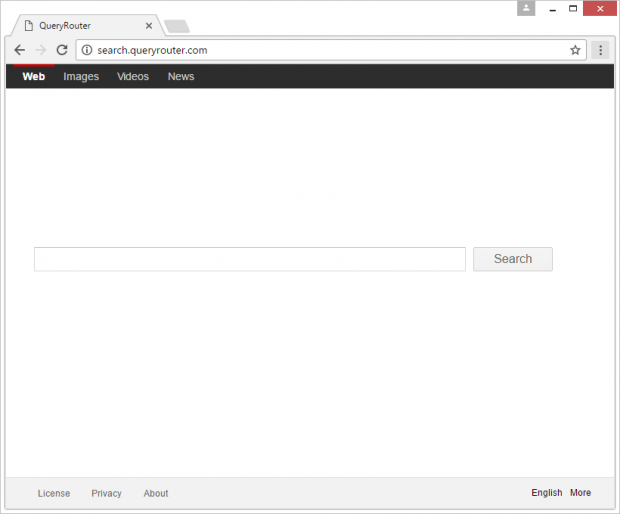This screenshot has width=620, height=514.
Task: Open the About link in footer
Action: [x=156, y=493]
